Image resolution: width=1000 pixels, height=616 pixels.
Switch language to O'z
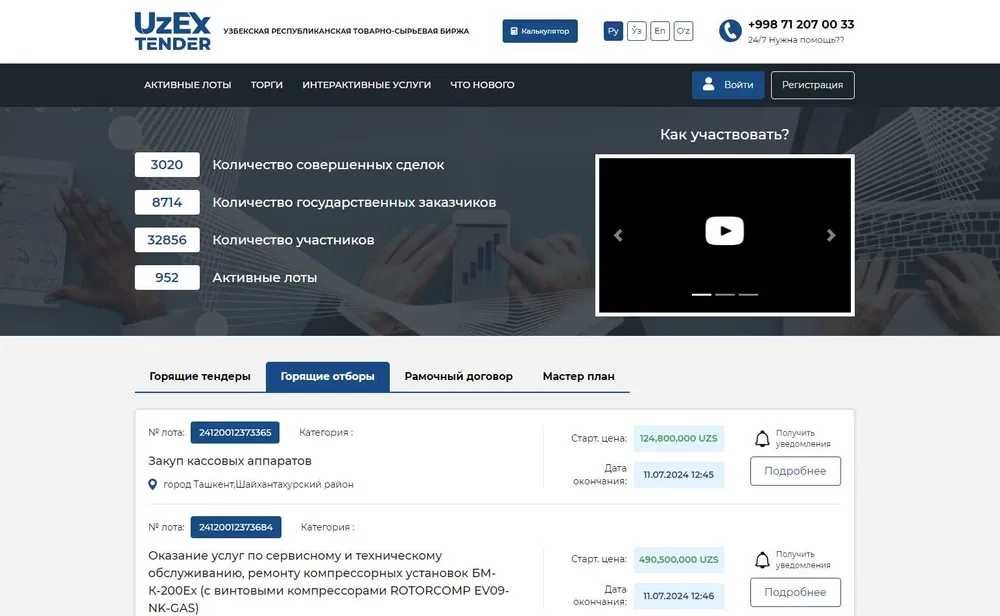pos(683,31)
